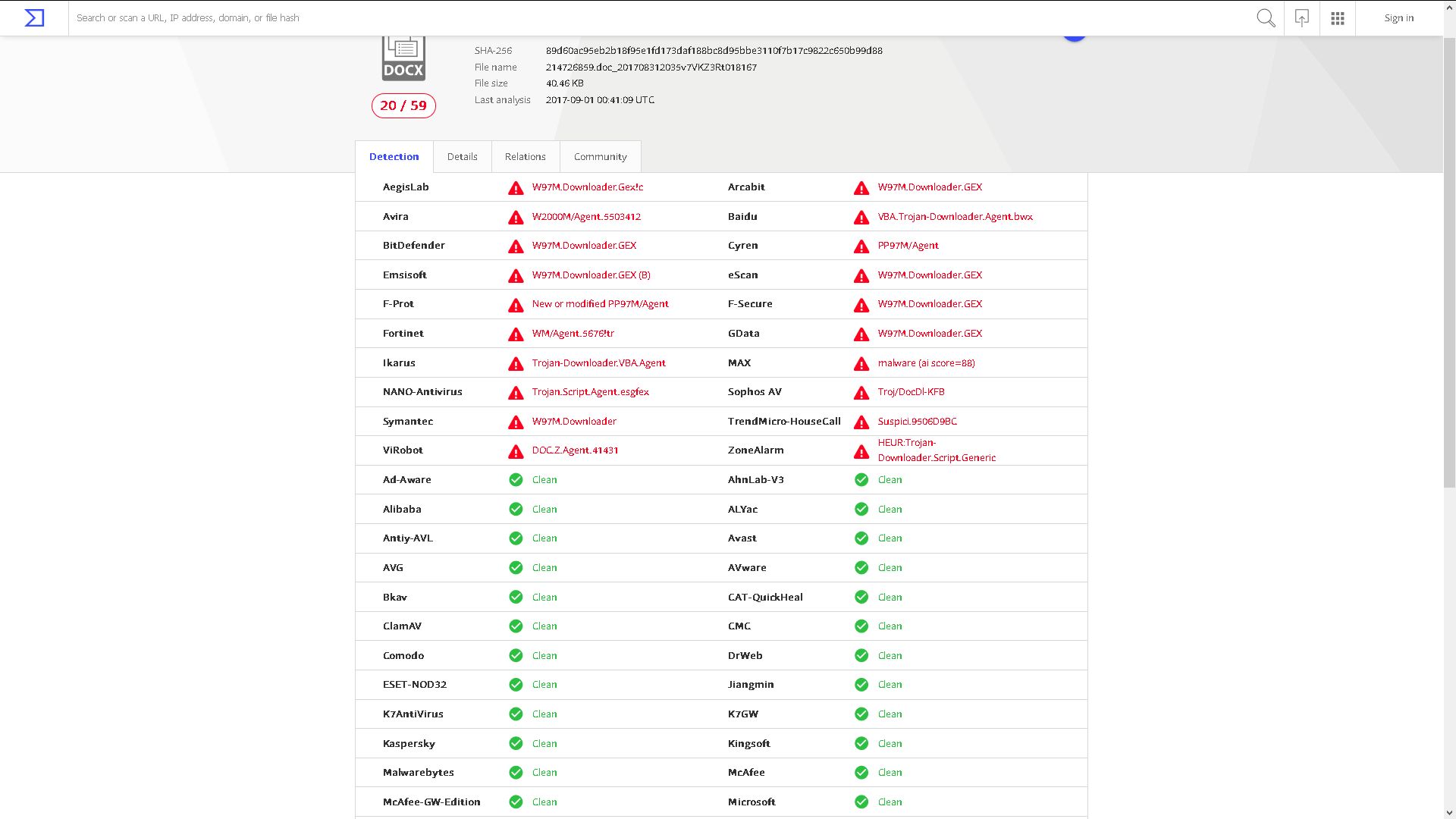
Task: Click the warning icon in Avira row
Action: click(516, 218)
